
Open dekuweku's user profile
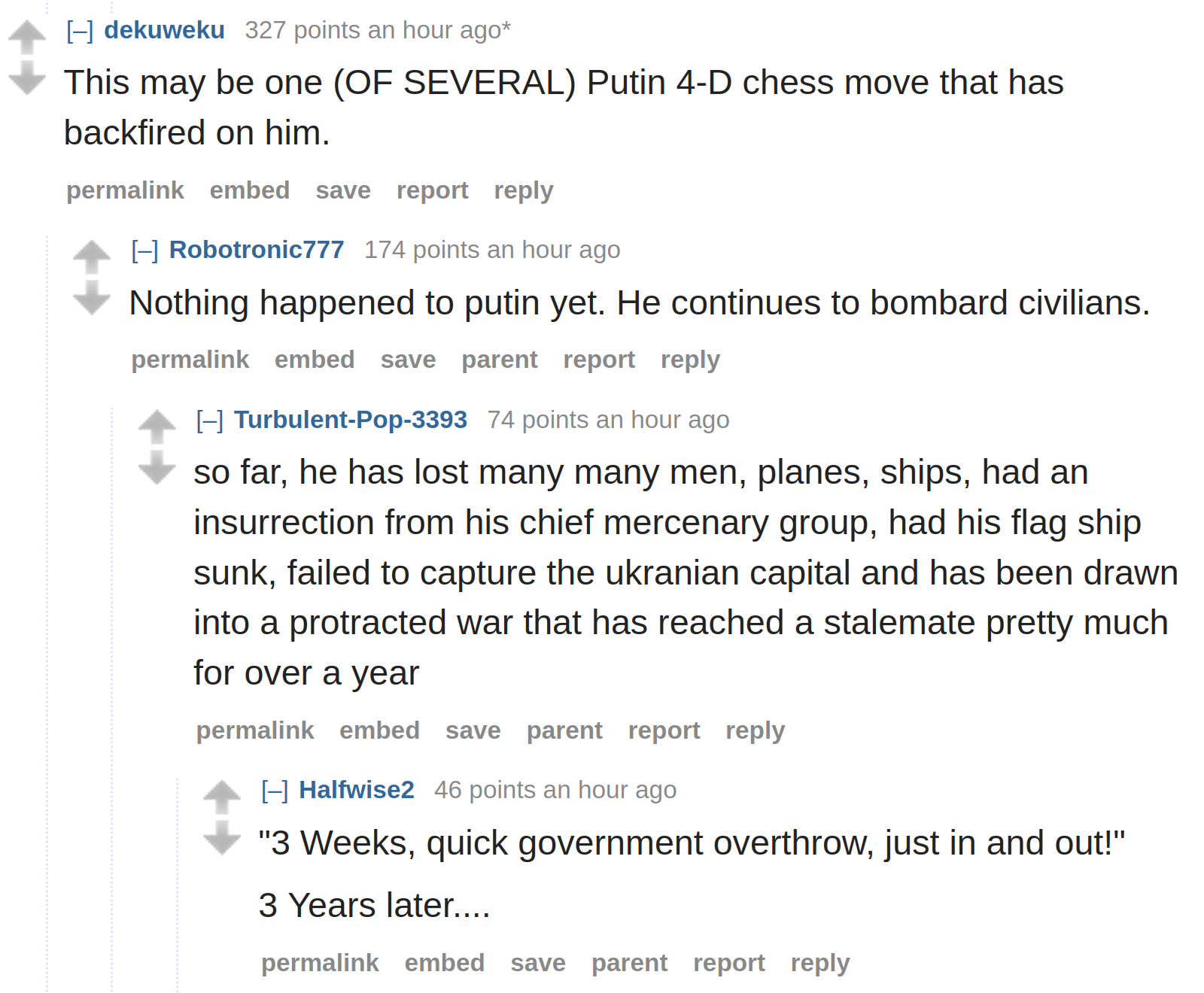click(x=164, y=30)
